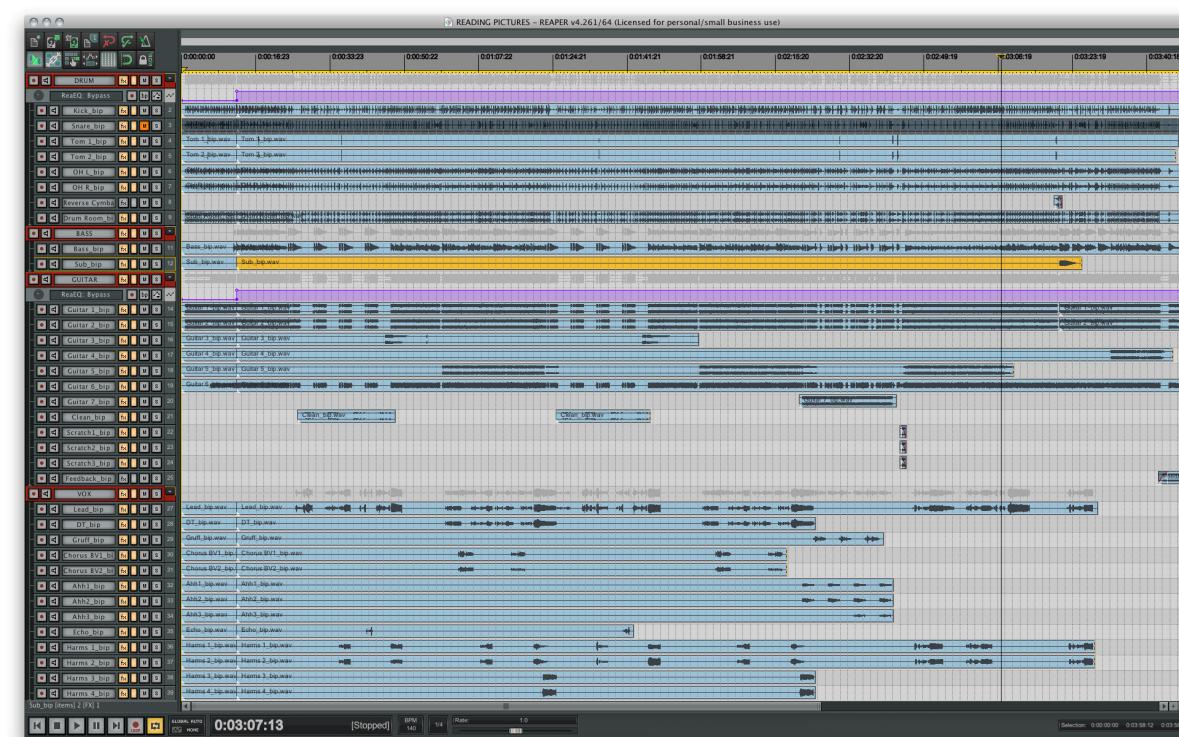Click the Play button in transport
Viewport: 1179px width, 737px height.
76,726
